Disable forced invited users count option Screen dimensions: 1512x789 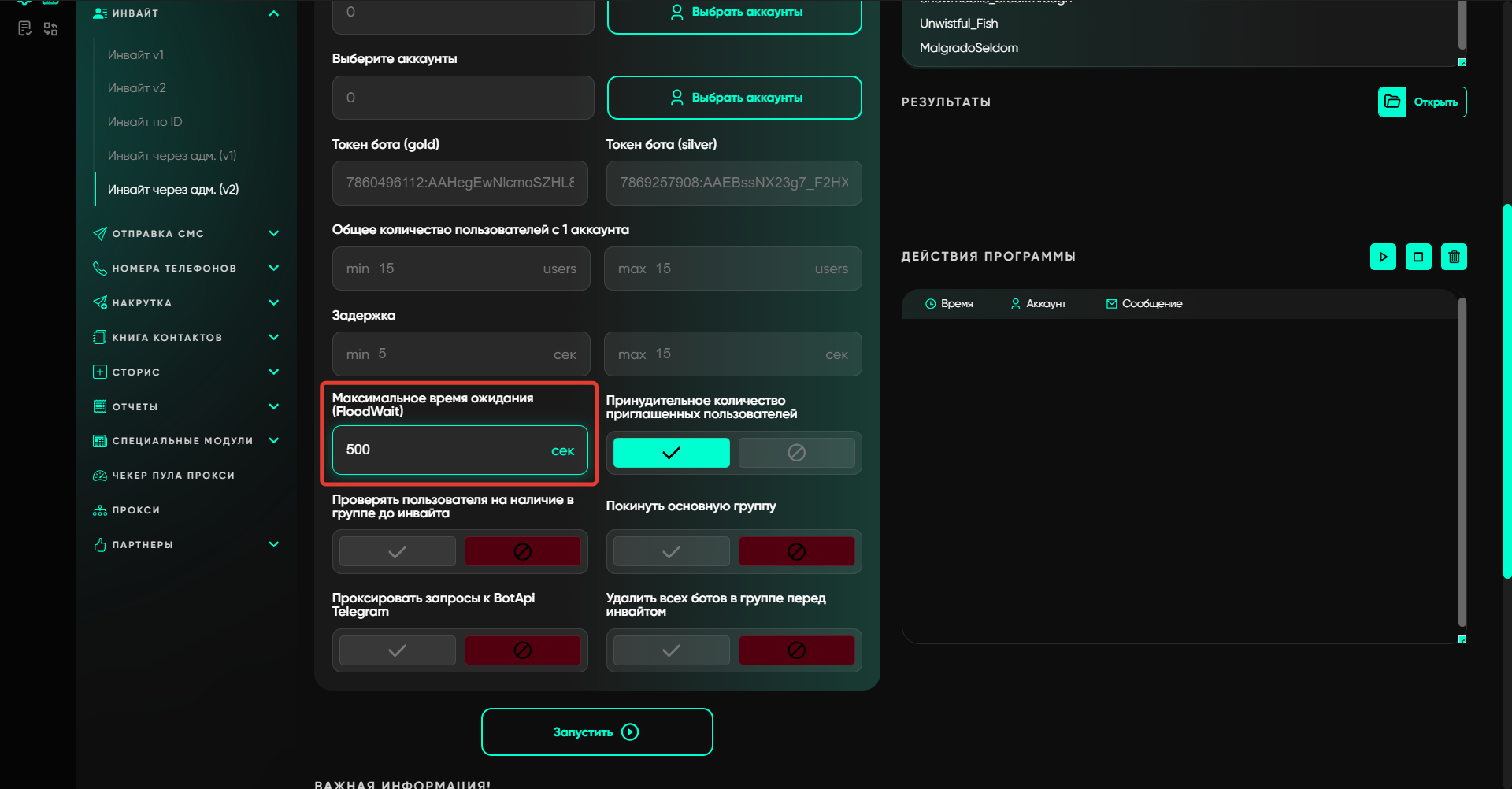click(796, 453)
